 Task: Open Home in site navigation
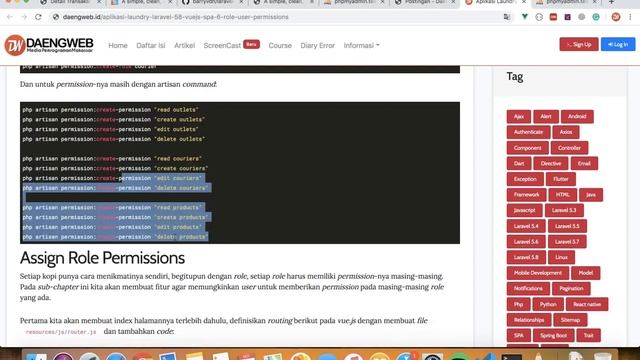118,45
